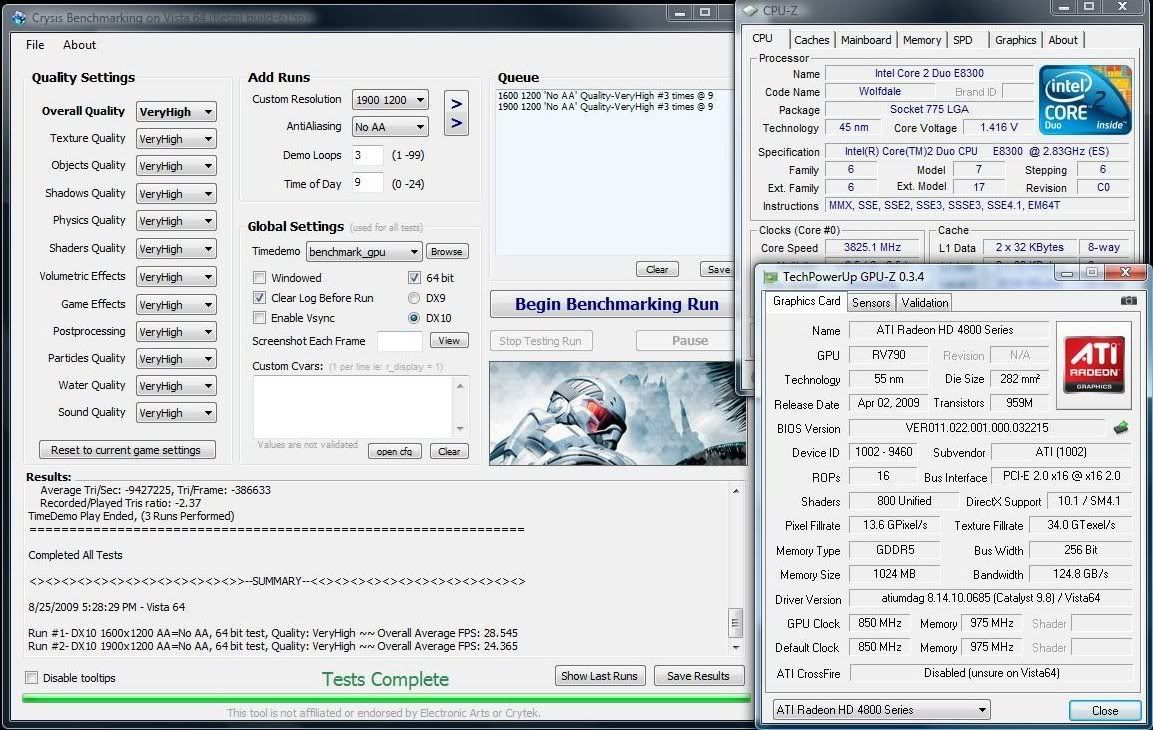1153x730 pixels.
Task: Enable the Windowed checkbox
Action: (x=259, y=278)
